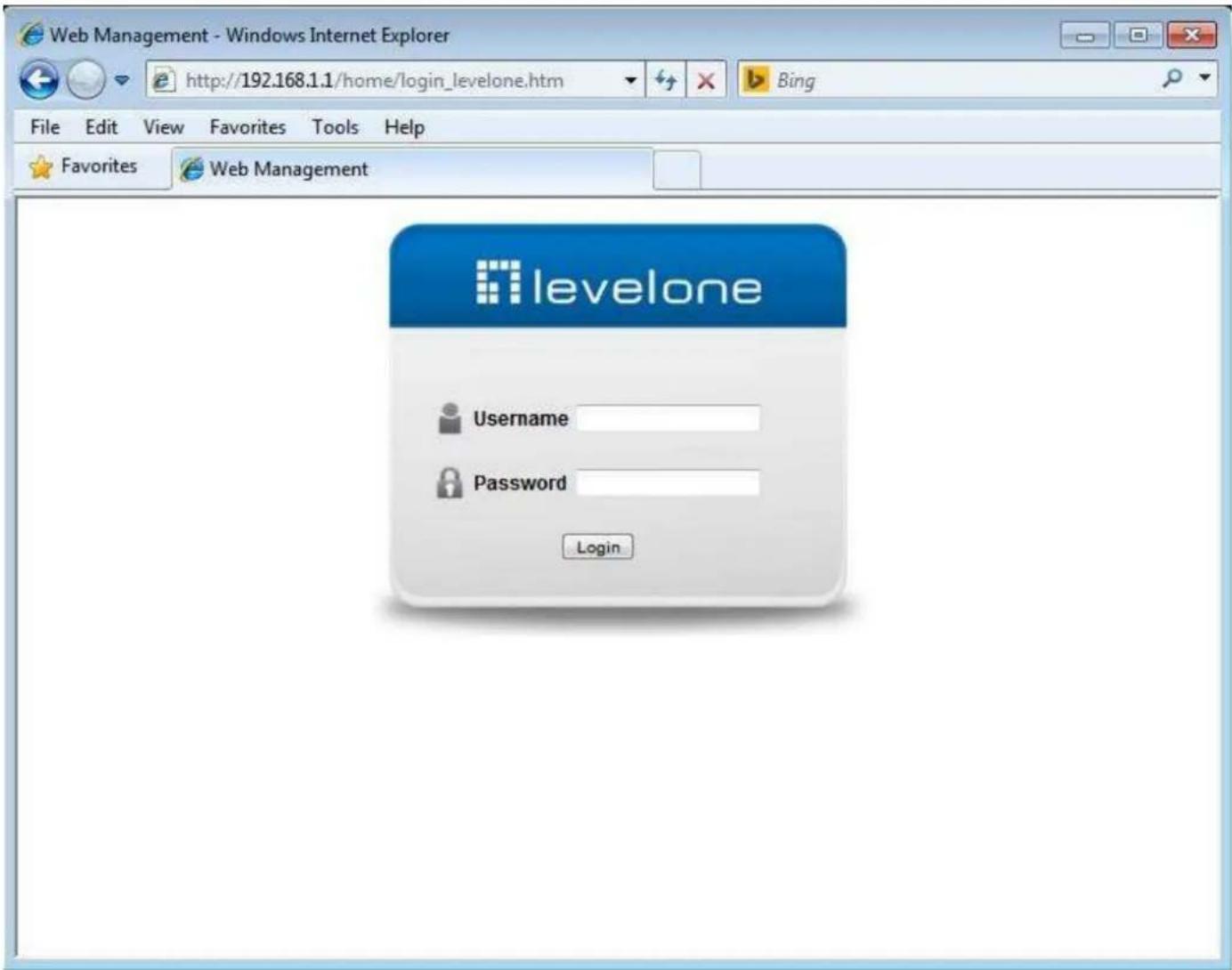
Task: Go back with the browser Back arrow
Action: click(38, 81)
